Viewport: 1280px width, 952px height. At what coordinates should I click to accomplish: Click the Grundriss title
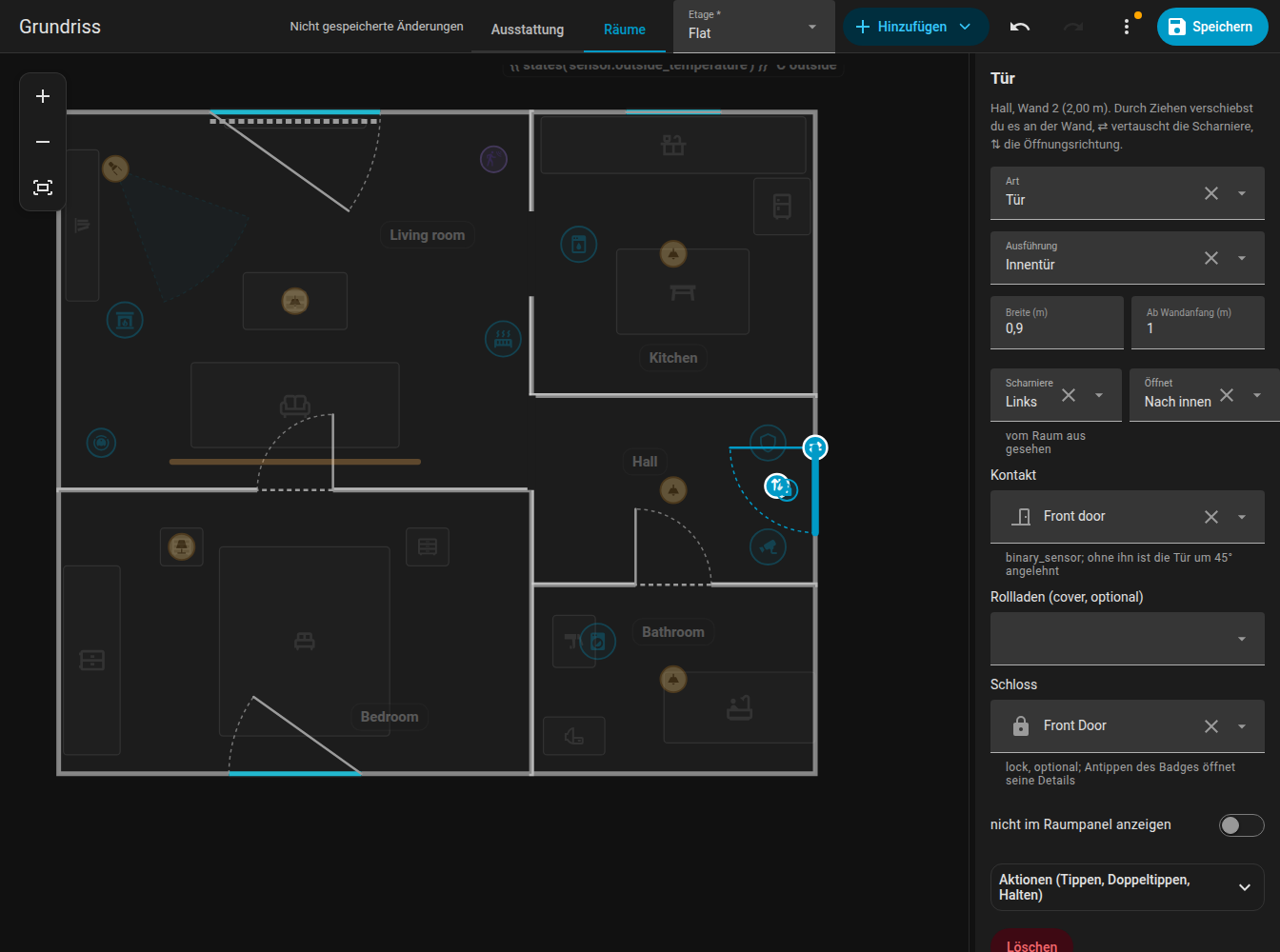(x=60, y=27)
